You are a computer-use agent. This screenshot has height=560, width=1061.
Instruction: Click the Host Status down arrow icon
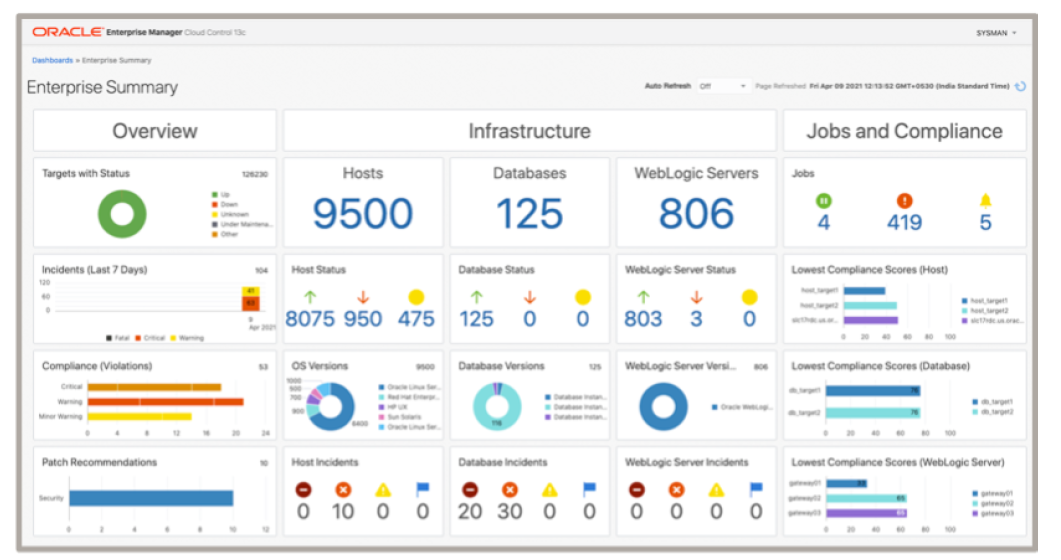coord(363,297)
